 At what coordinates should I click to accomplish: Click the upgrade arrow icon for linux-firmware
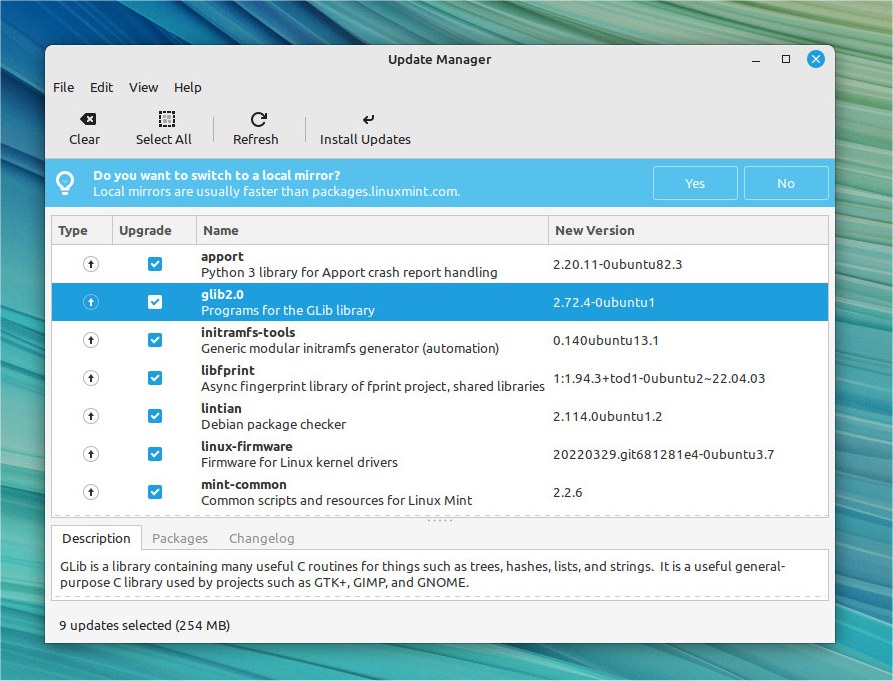(x=91, y=454)
